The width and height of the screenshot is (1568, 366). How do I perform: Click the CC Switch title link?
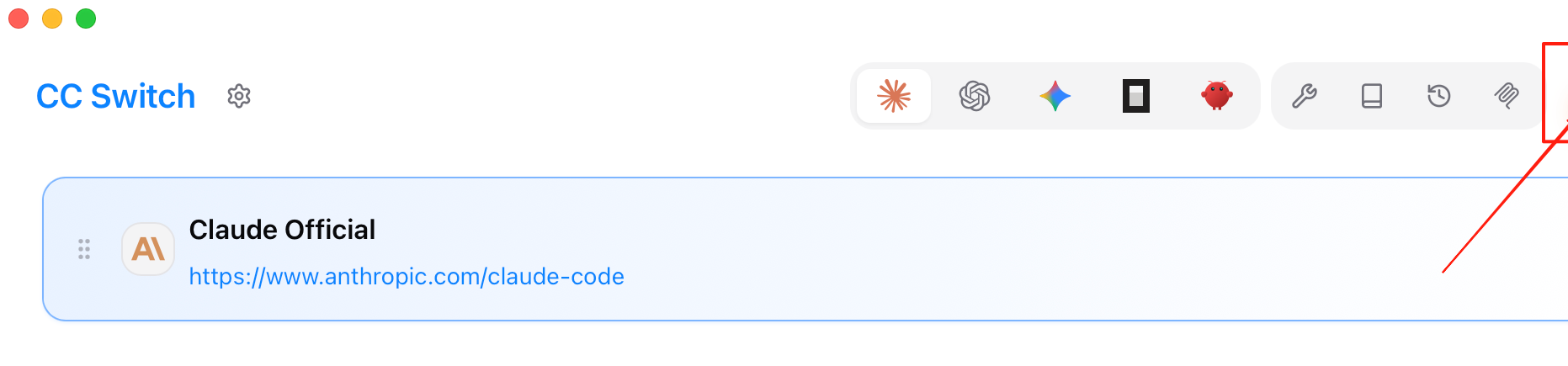coord(116,97)
